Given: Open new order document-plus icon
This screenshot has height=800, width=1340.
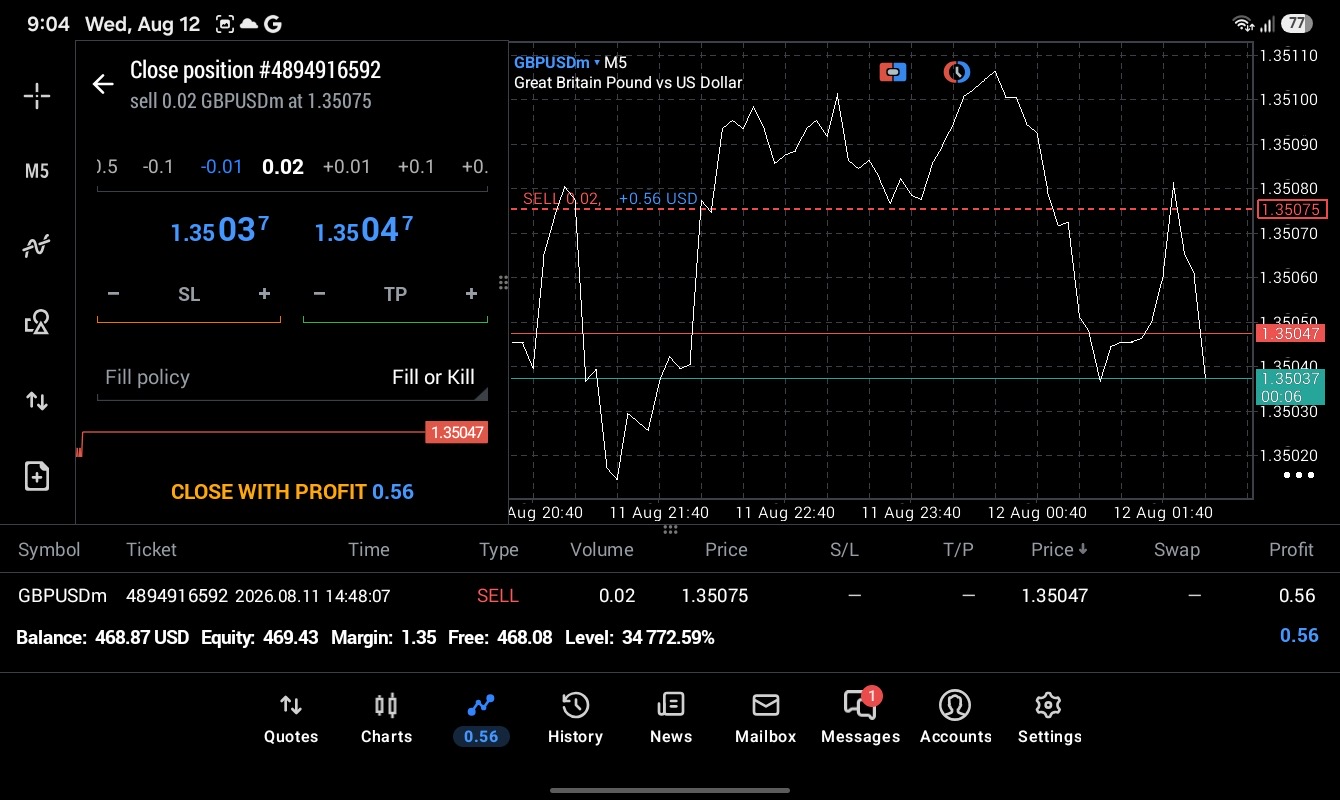Looking at the screenshot, I should coord(37,476).
